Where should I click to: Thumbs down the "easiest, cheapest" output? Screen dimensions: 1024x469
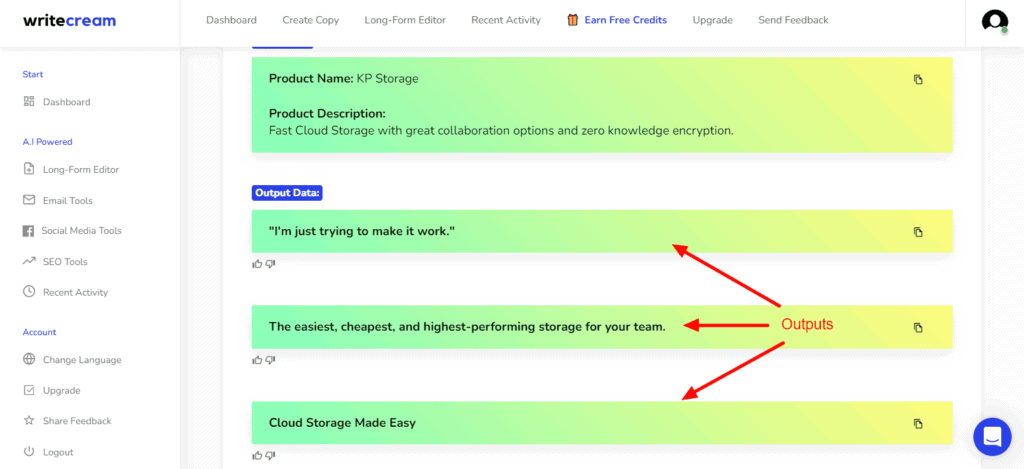[x=270, y=360]
